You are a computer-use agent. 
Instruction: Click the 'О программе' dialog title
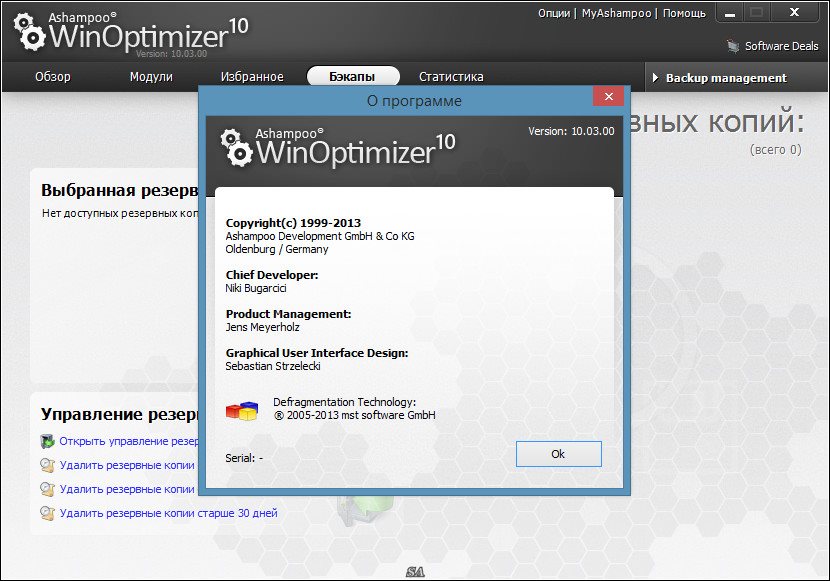[414, 101]
